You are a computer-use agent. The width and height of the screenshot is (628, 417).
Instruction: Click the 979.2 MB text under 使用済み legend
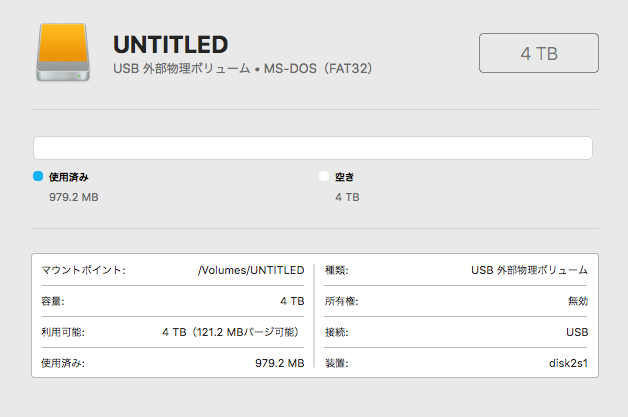(74, 197)
